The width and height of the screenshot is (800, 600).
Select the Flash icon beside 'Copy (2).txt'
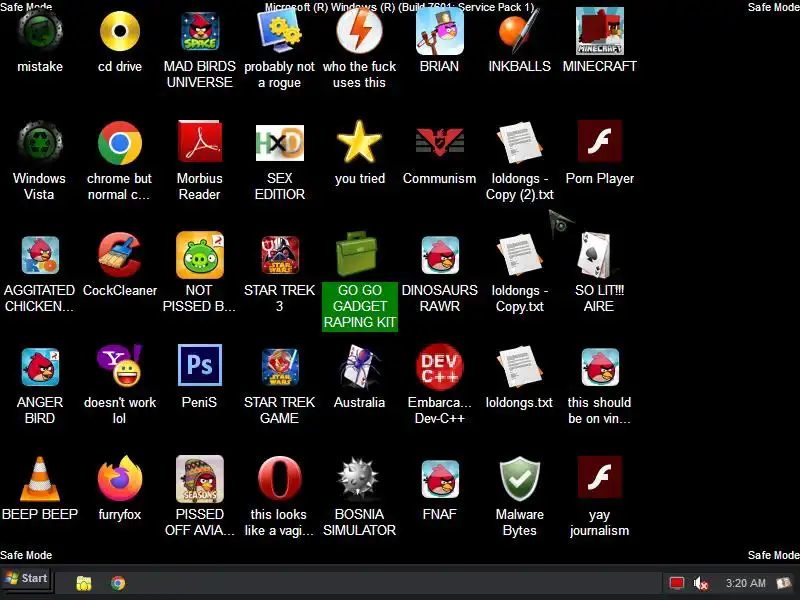(x=599, y=141)
